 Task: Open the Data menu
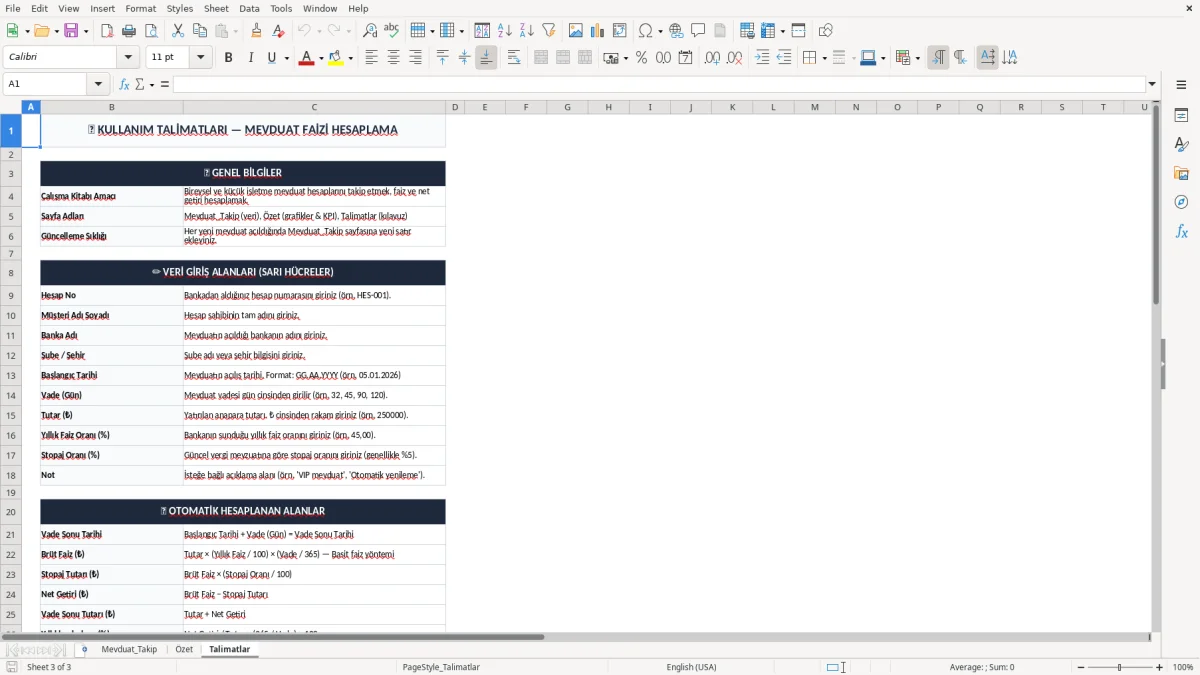click(x=249, y=8)
